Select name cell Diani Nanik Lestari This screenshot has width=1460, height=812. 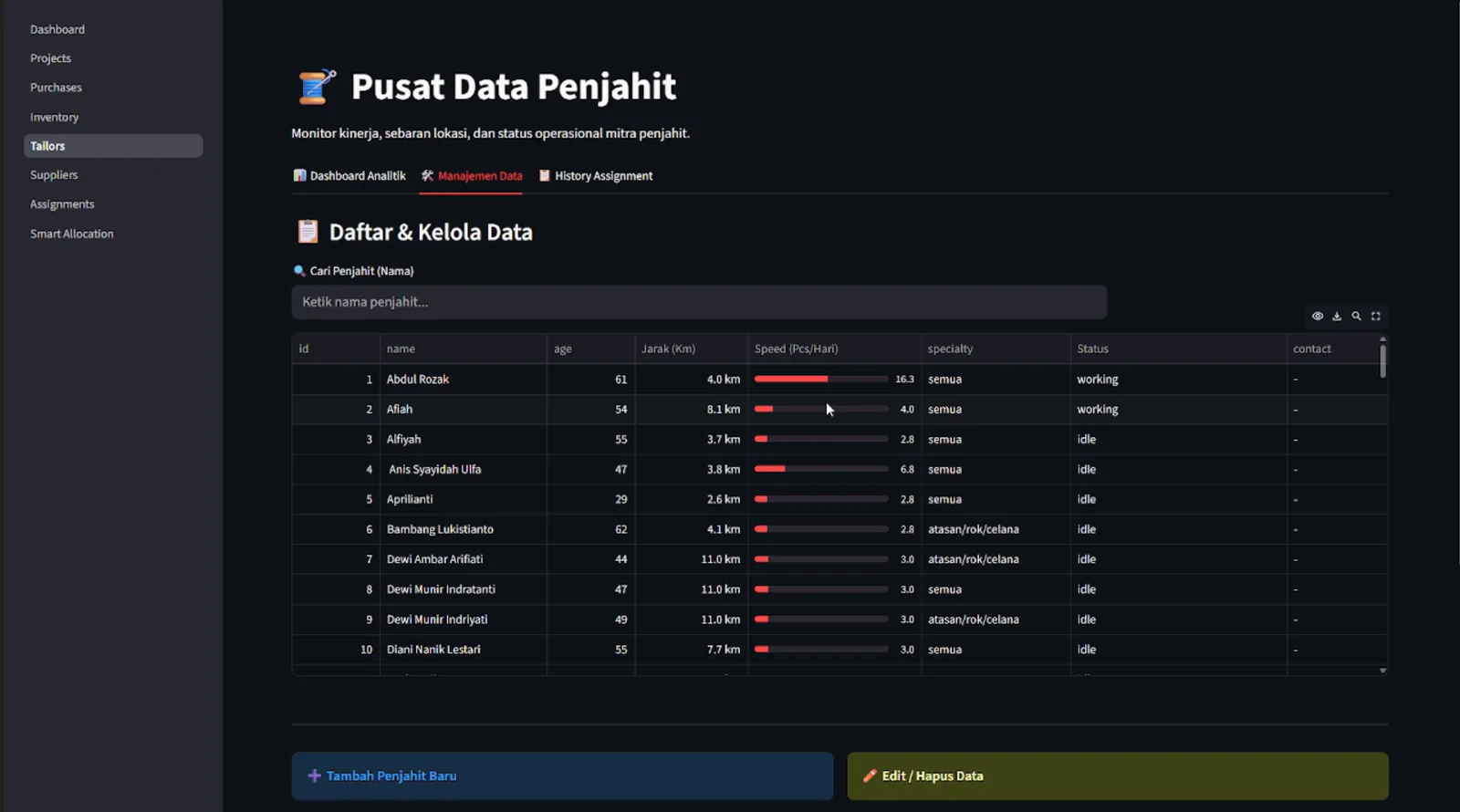[x=464, y=650]
